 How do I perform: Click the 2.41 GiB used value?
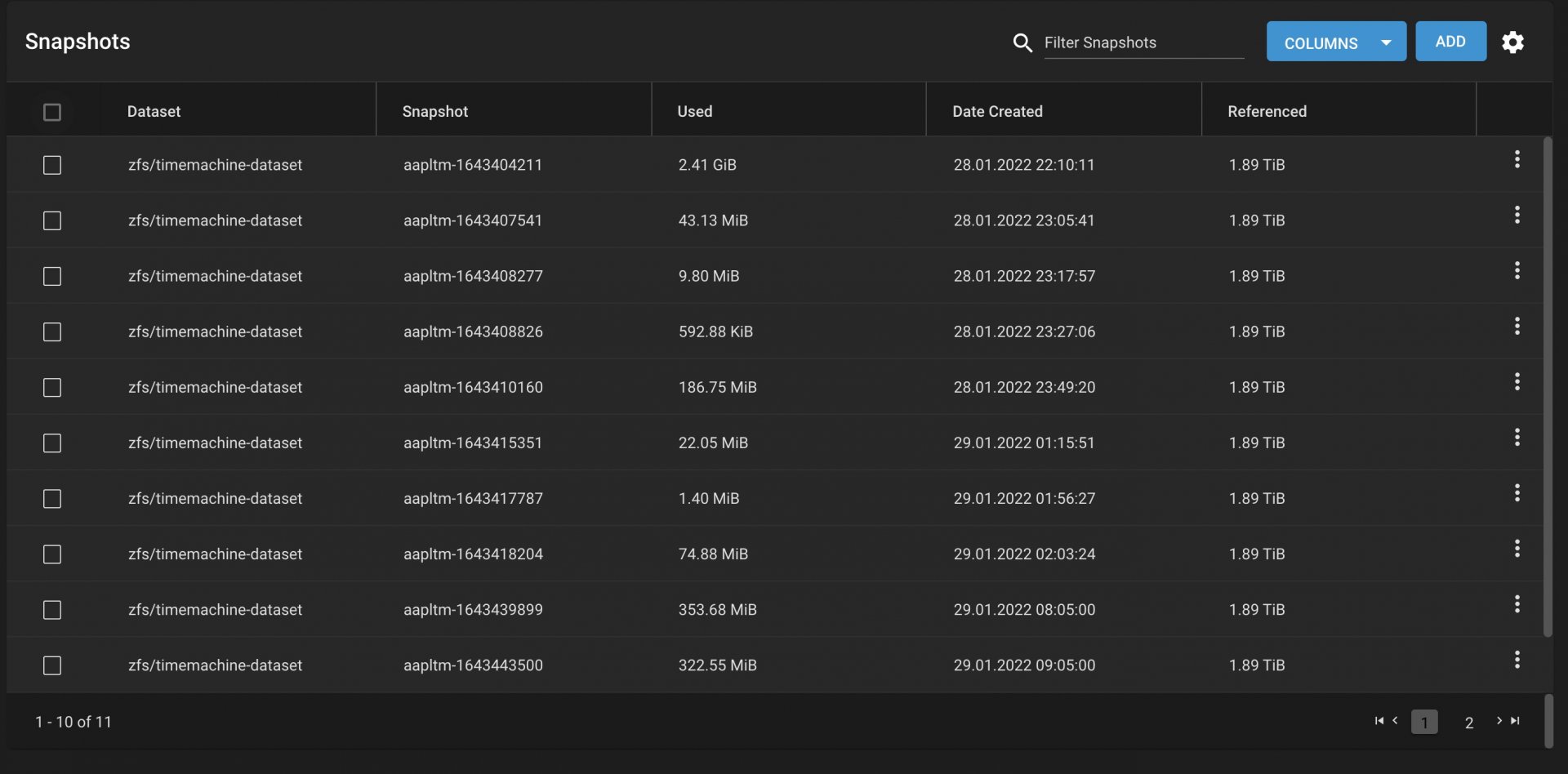[707, 165]
